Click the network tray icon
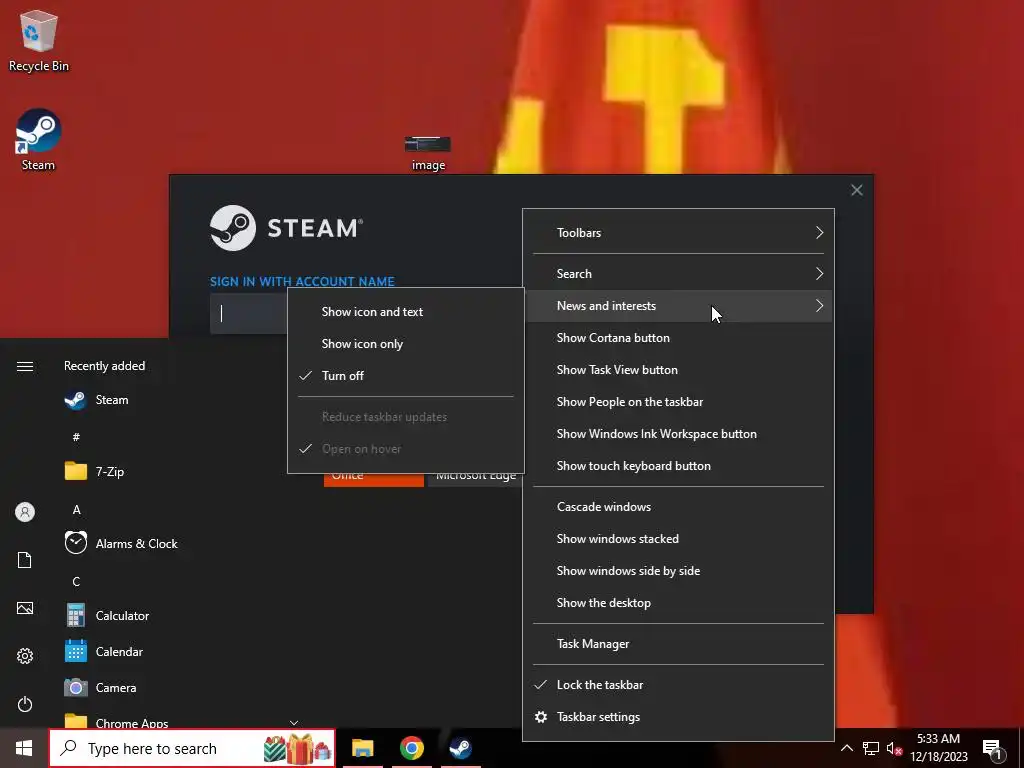The width and height of the screenshot is (1024, 768). (871, 748)
